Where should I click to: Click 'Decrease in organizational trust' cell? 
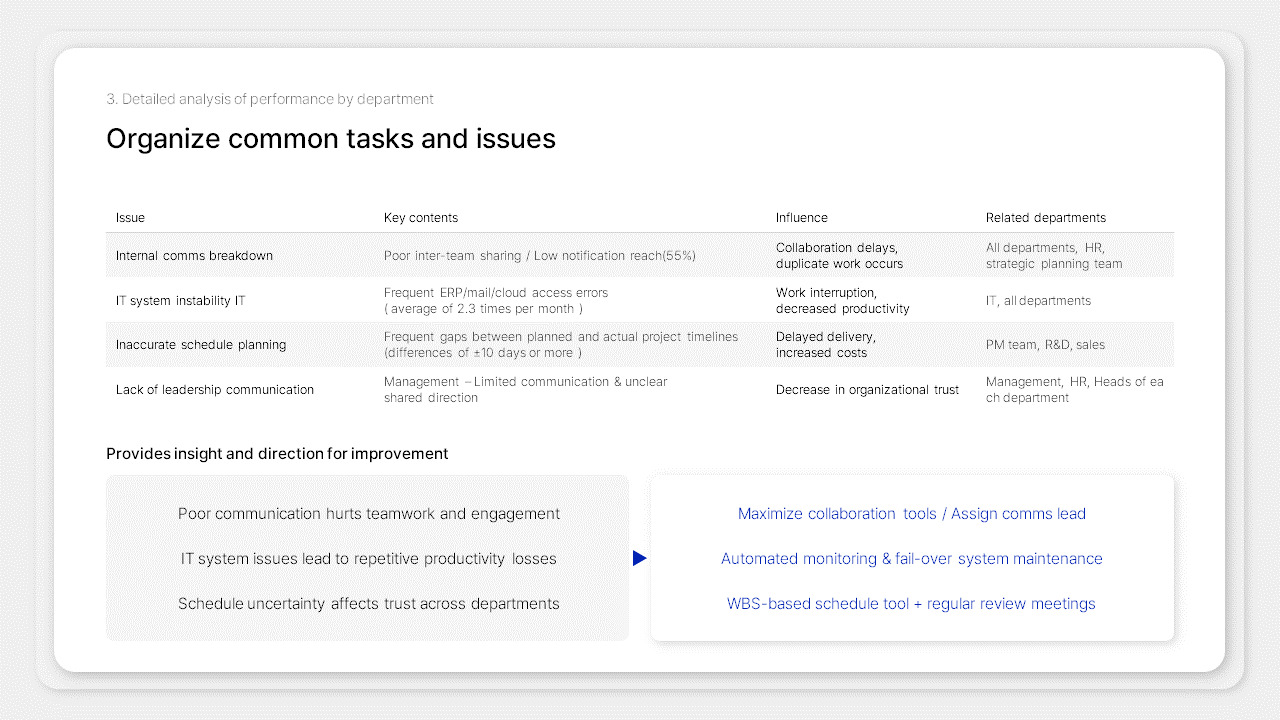(x=866, y=389)
